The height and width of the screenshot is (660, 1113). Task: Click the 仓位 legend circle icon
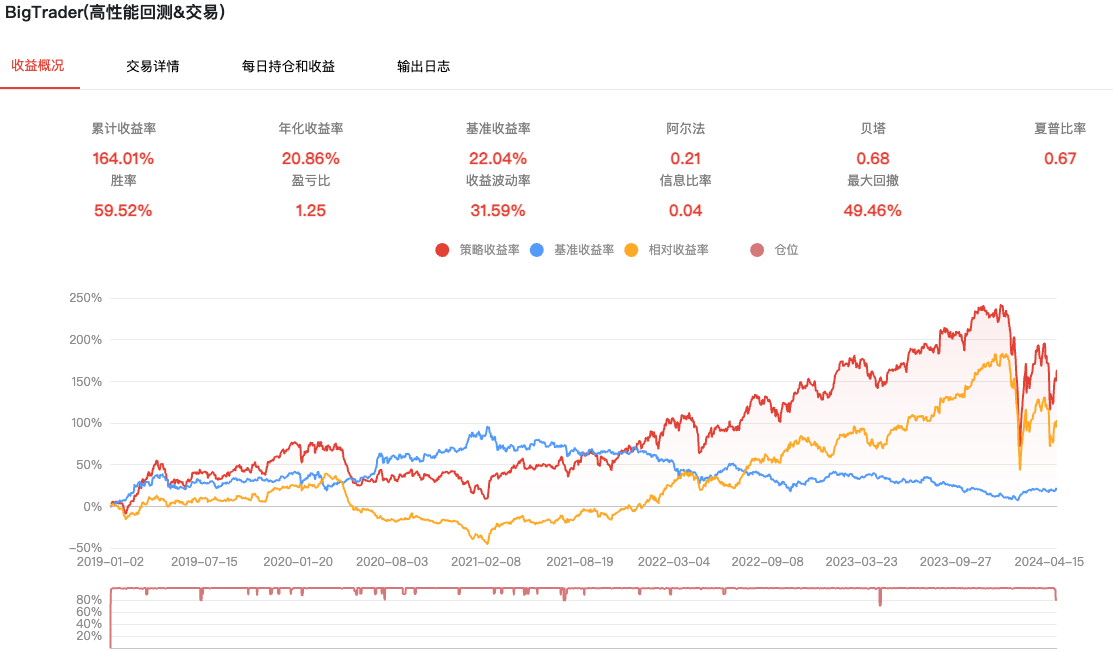pos(757,250)
